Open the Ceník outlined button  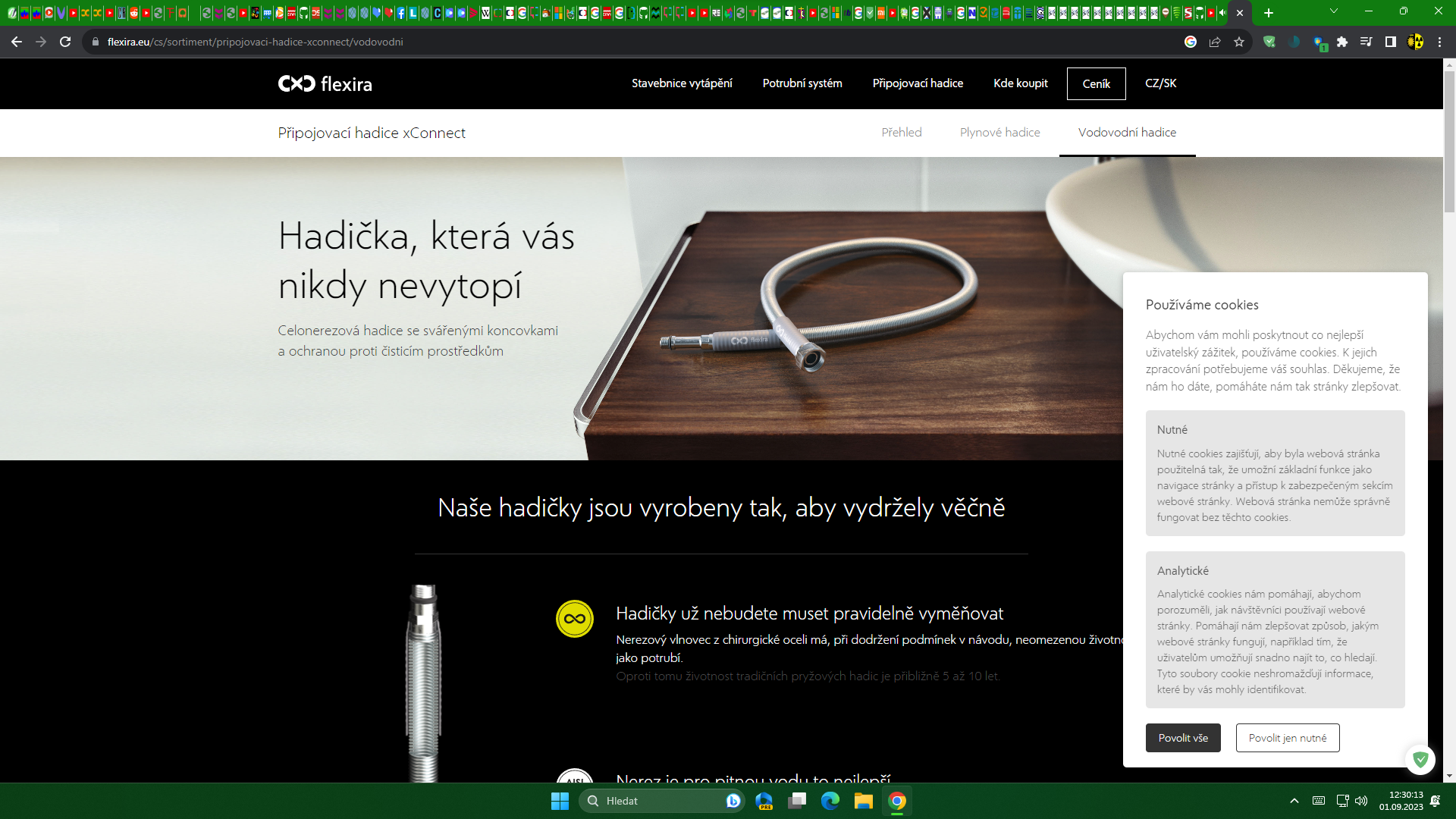click(x=1096, y=83)
